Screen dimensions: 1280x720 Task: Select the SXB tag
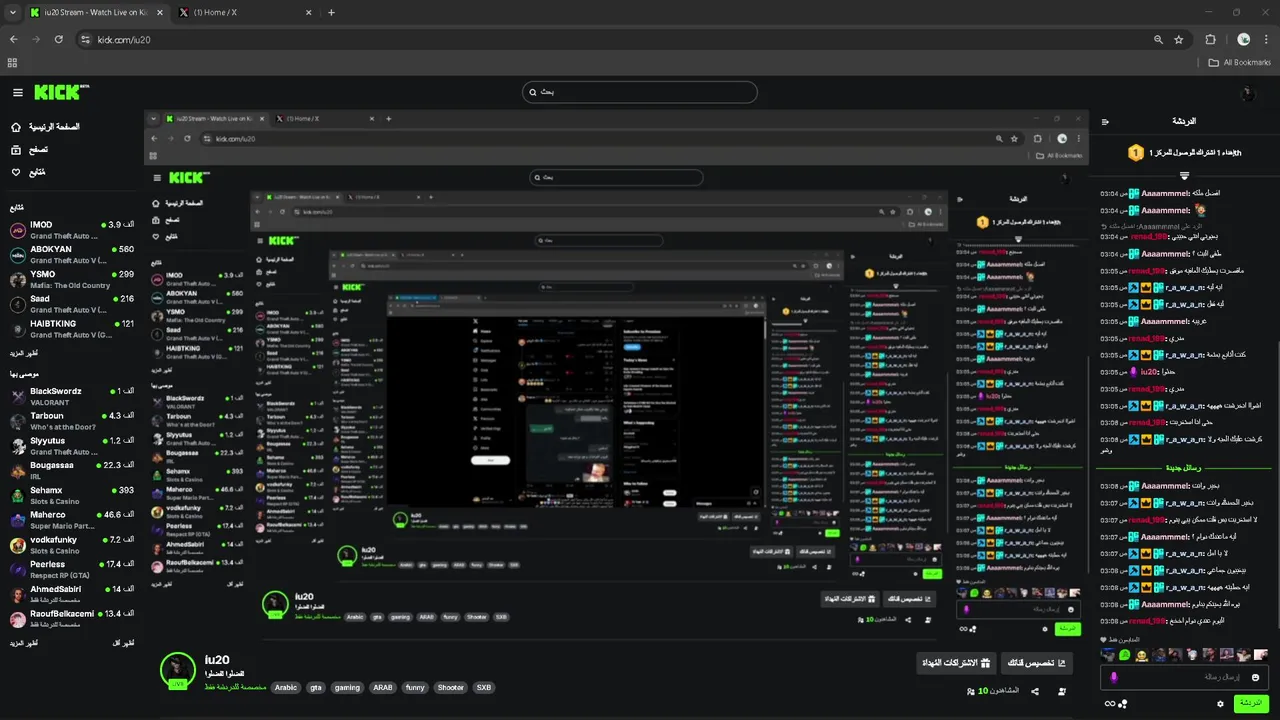(x=483, y=688)
